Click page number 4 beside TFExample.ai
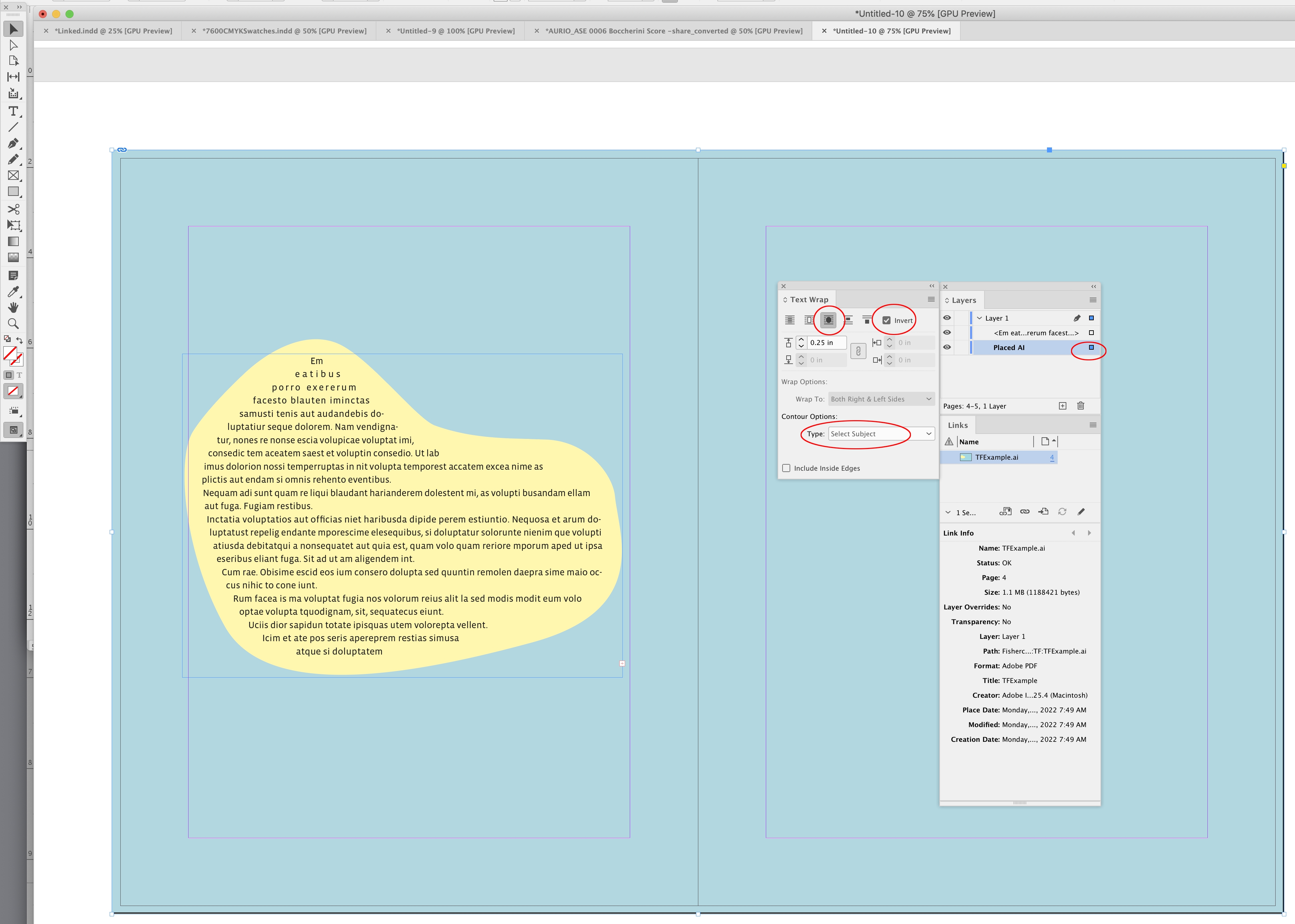 click(1052, 457)
